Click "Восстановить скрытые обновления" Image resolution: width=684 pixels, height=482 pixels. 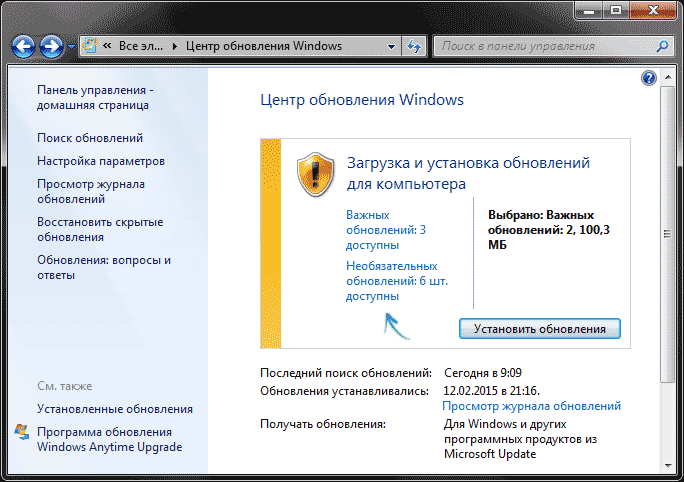[x=100, y=229]
